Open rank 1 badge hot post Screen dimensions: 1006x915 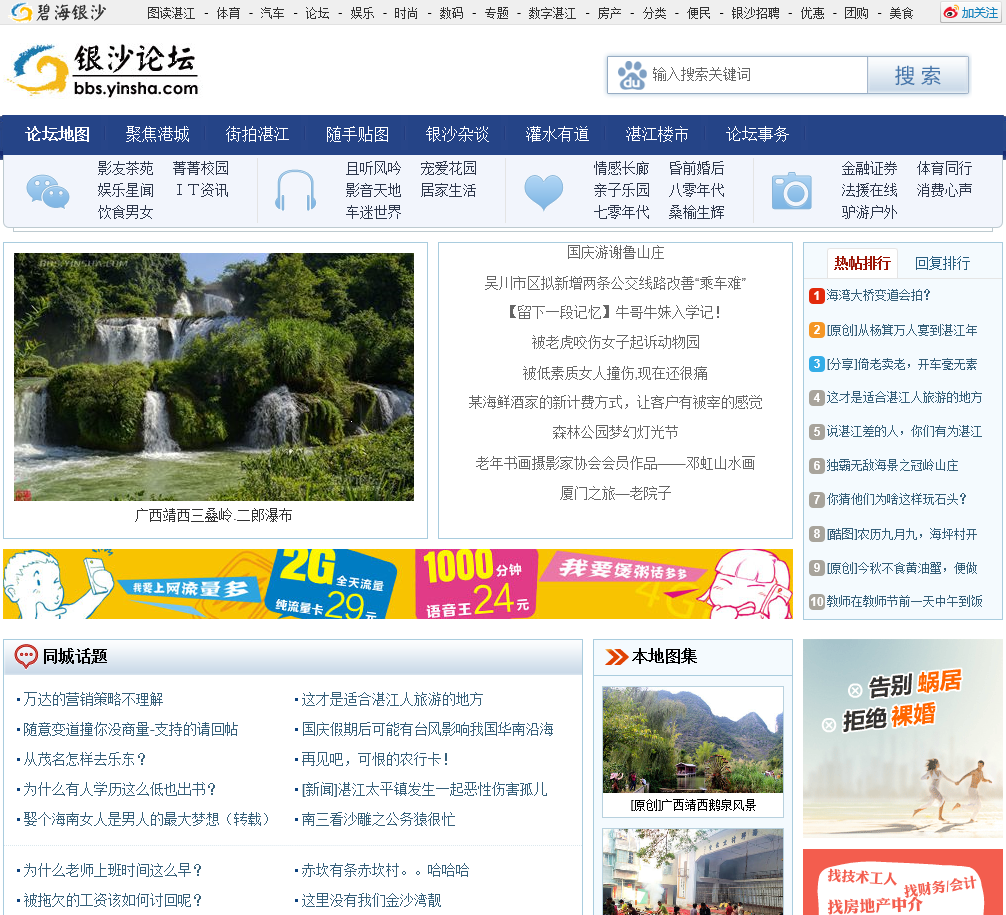pyautogui.click(x=816, y=296)
